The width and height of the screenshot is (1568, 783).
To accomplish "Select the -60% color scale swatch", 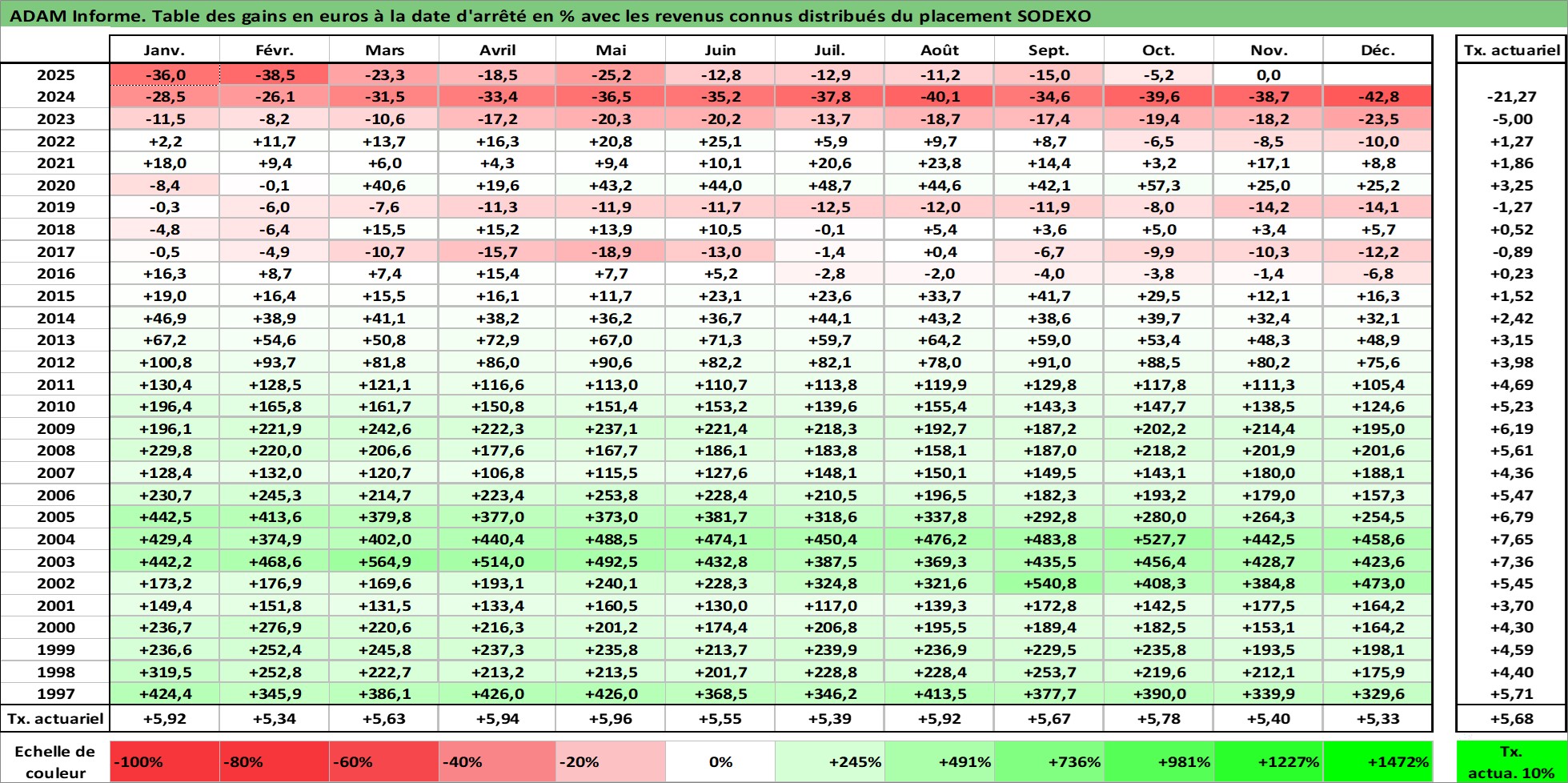I will tap(384, 761).
